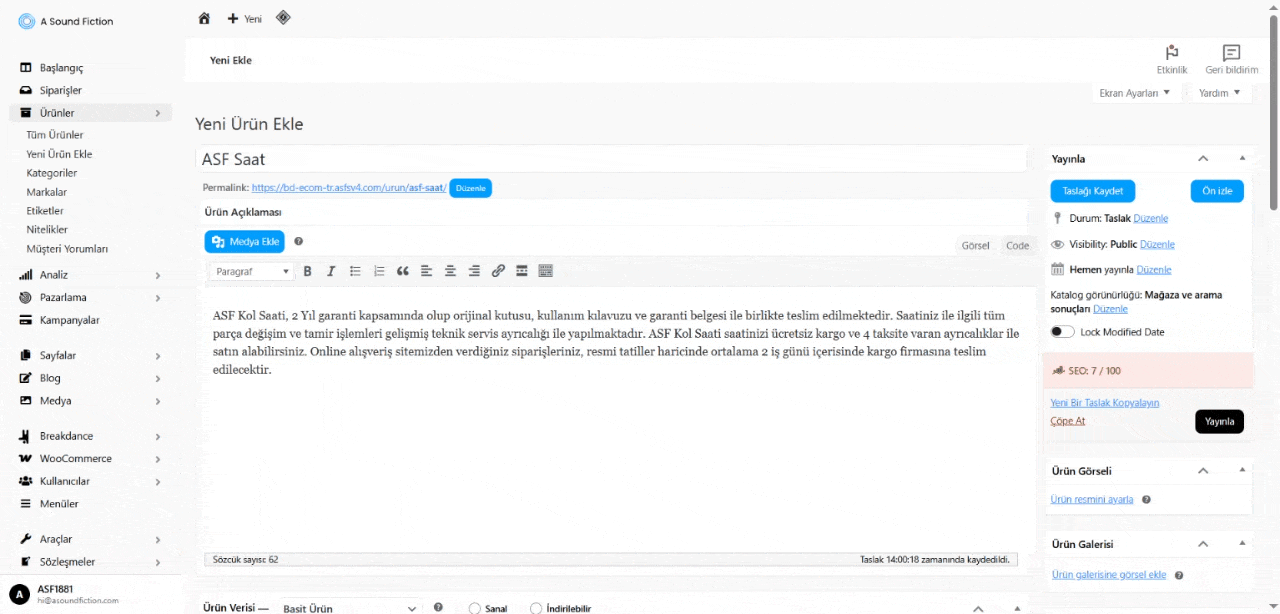
Task: Show the toolbar toggle (kitchen sink)
Action: 546,271
